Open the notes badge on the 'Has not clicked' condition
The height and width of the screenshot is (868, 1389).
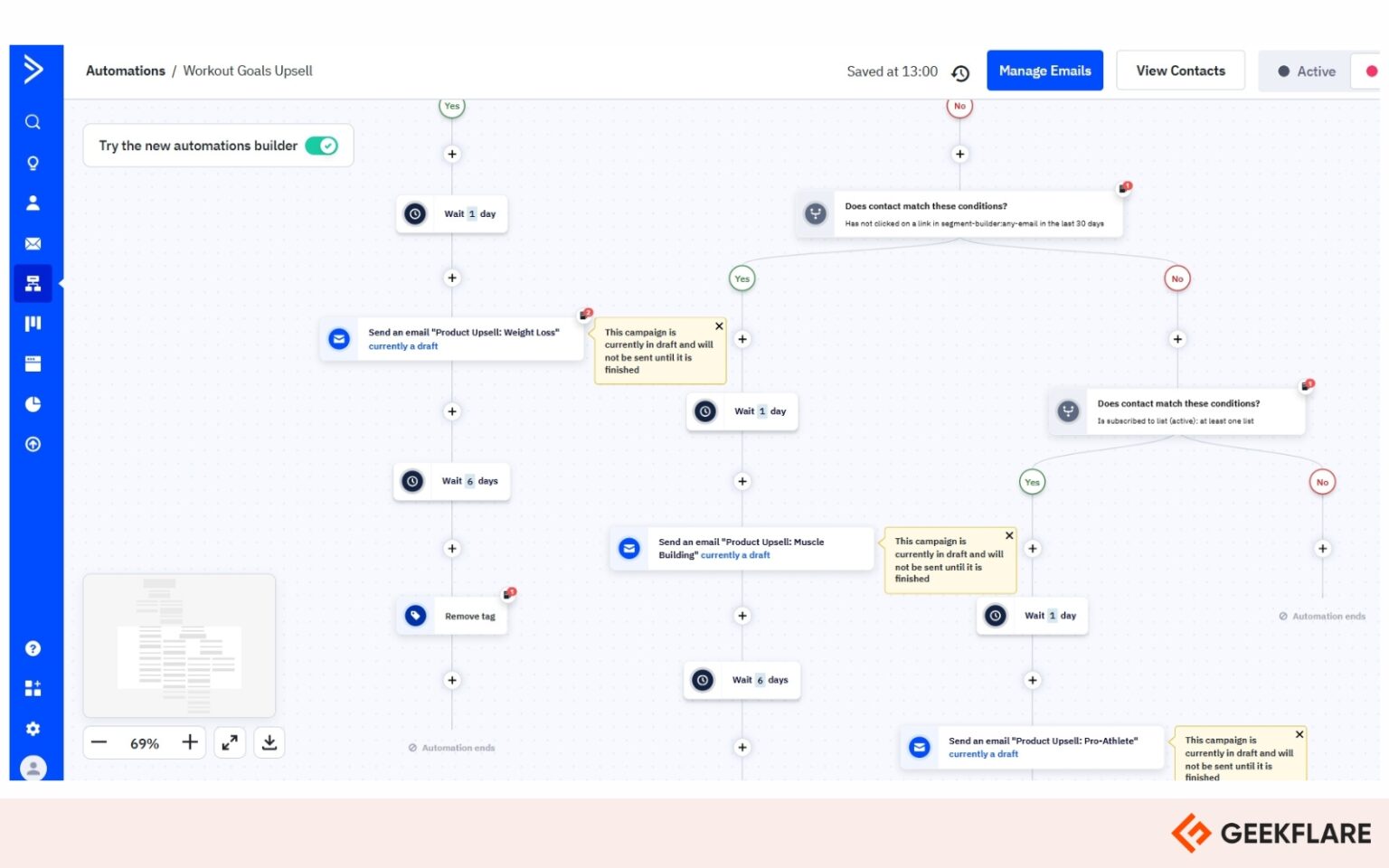click(1125, 187)
